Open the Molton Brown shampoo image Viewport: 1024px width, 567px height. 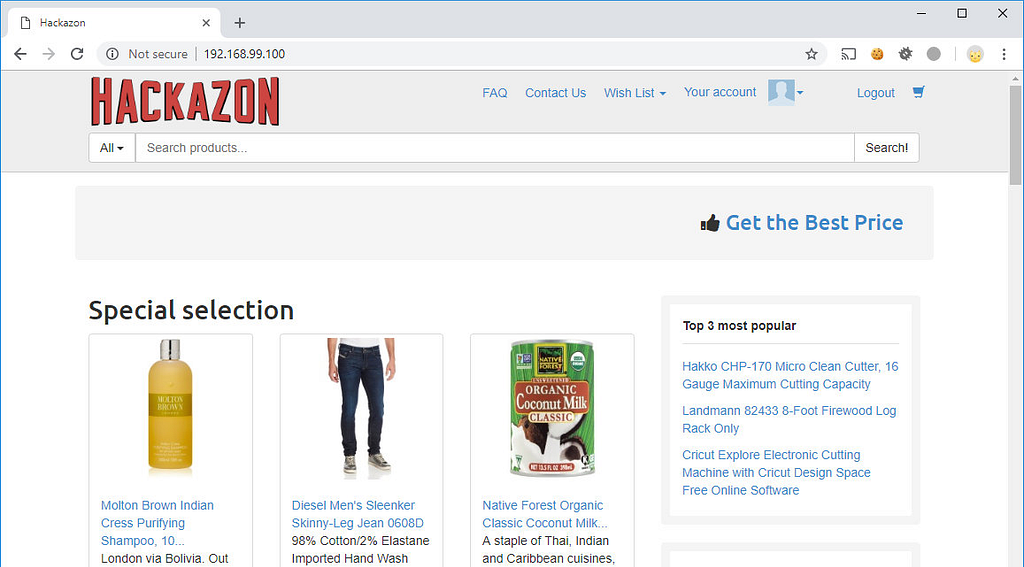[x=170, y=406]
